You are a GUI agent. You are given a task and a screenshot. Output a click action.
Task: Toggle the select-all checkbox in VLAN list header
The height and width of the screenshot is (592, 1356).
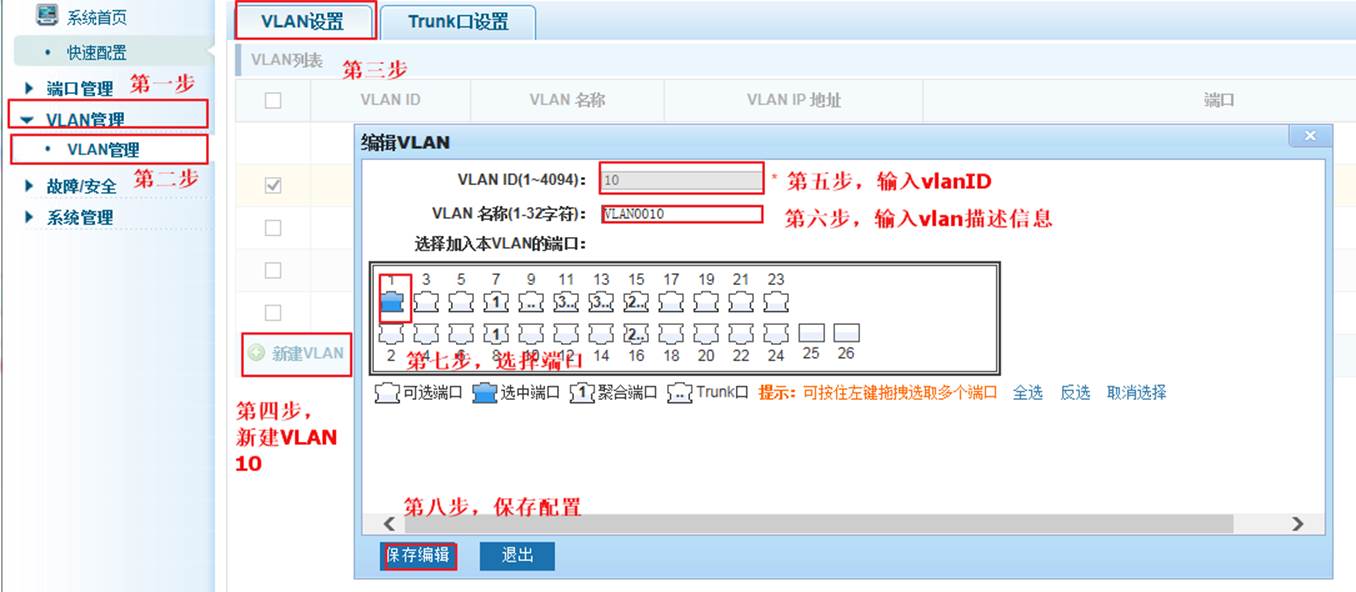coord(273,100)
